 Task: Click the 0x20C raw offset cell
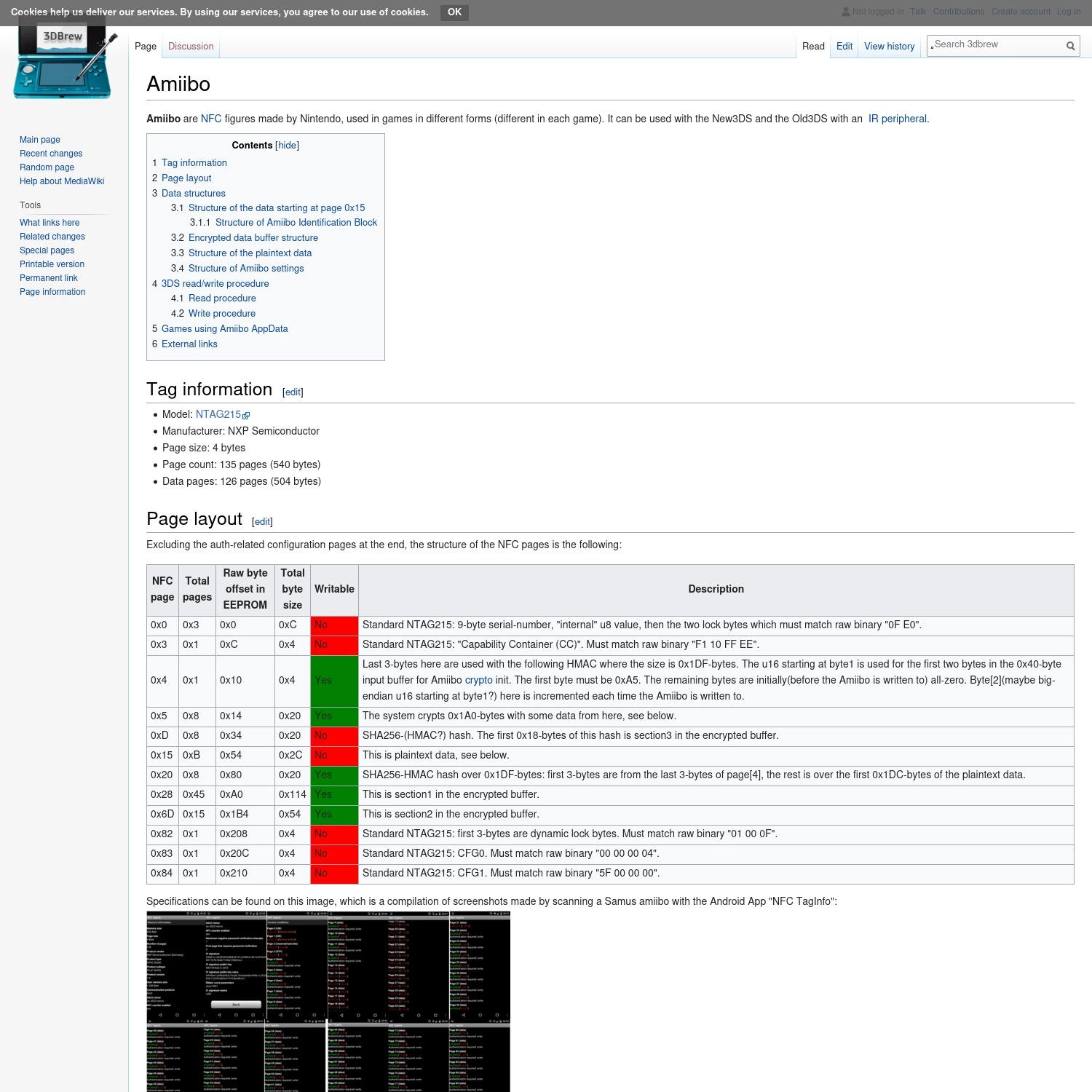coord(245,854)
